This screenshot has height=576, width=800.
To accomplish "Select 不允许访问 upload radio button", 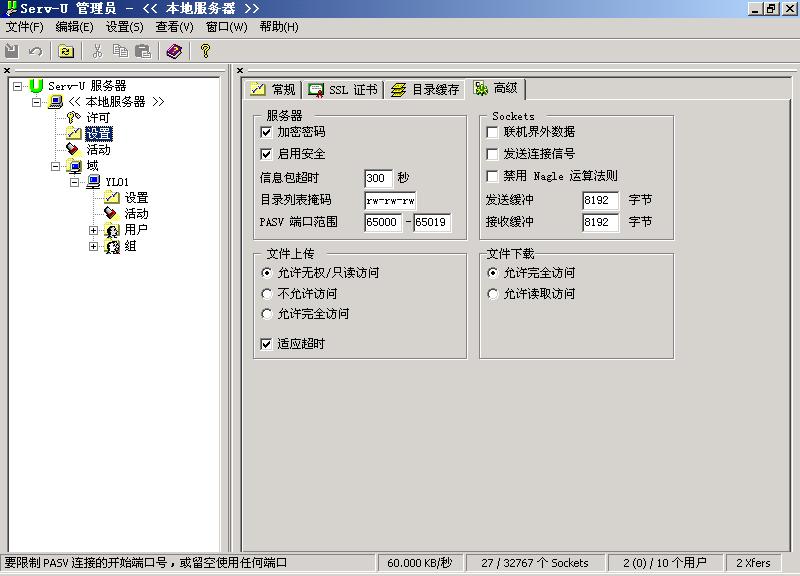I will click(x=266, y=294).
